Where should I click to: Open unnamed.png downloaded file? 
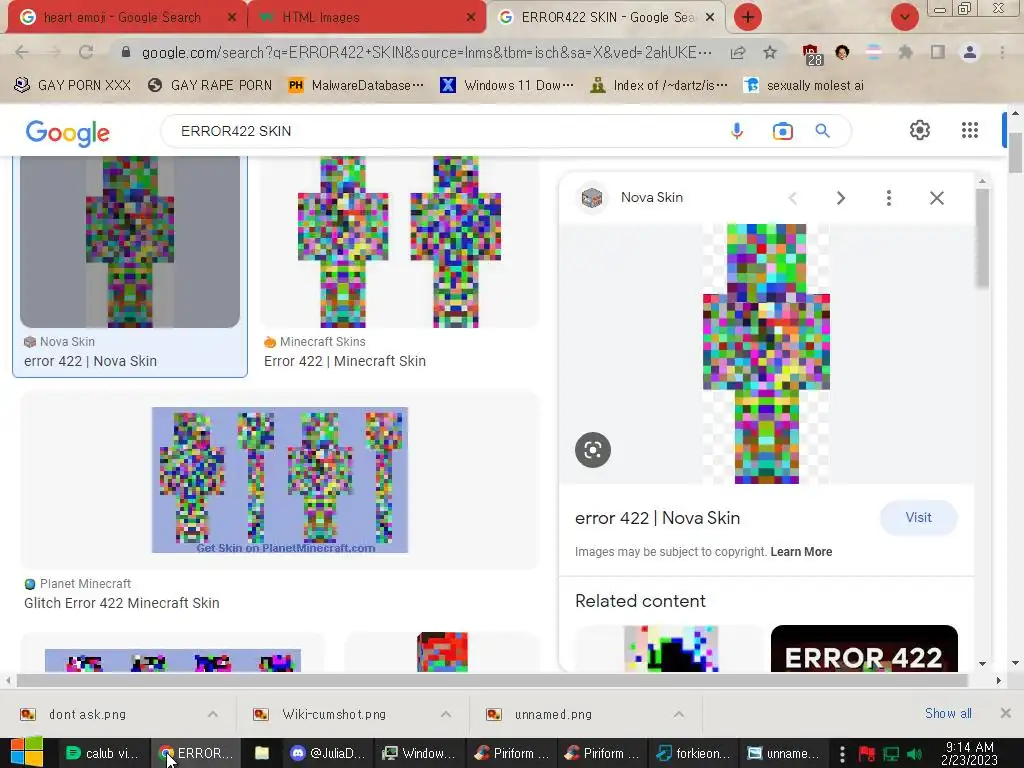pos(553,714)
